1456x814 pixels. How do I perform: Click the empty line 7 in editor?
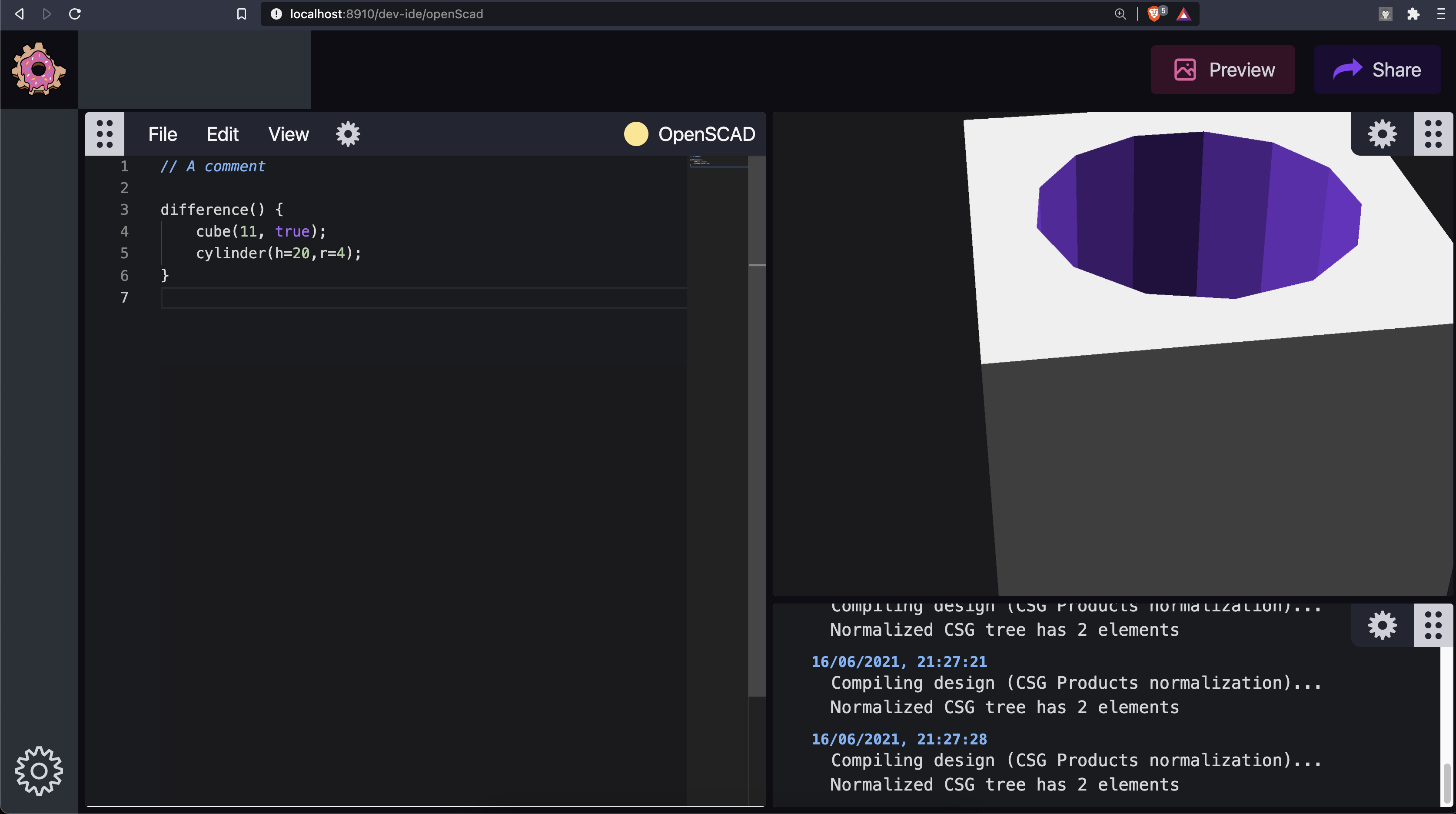point(396,297)
